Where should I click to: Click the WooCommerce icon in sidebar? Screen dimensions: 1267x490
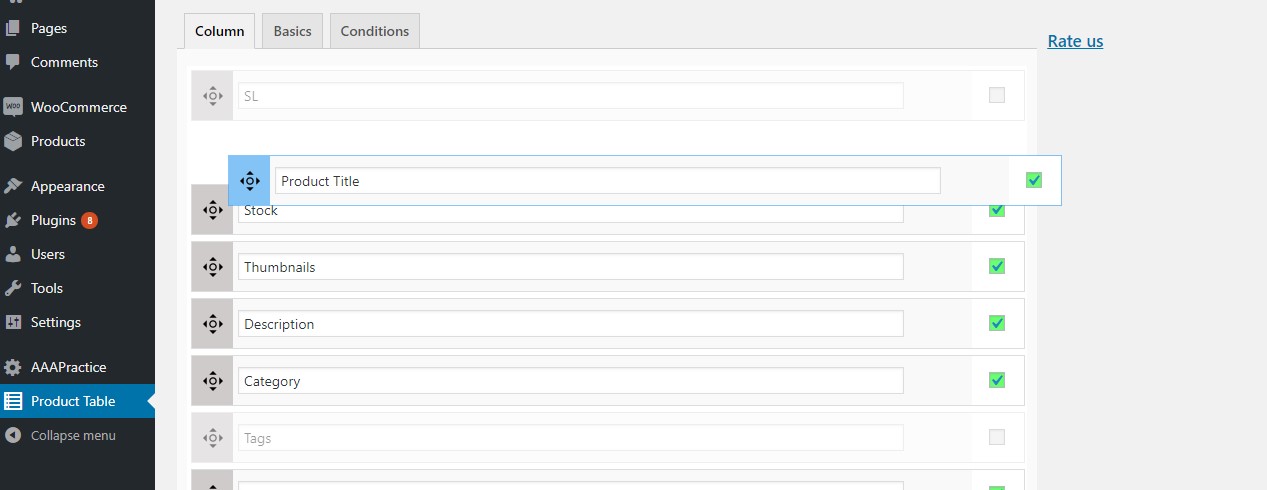13,107
